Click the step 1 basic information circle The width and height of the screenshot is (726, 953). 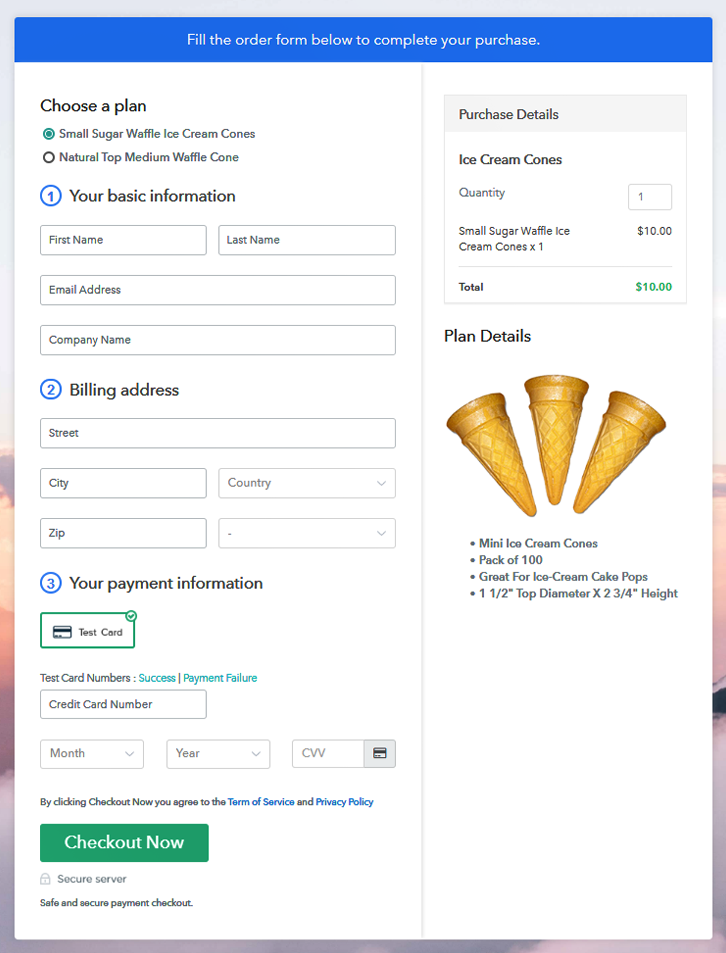pyautogui.click(x=51, y=196)
